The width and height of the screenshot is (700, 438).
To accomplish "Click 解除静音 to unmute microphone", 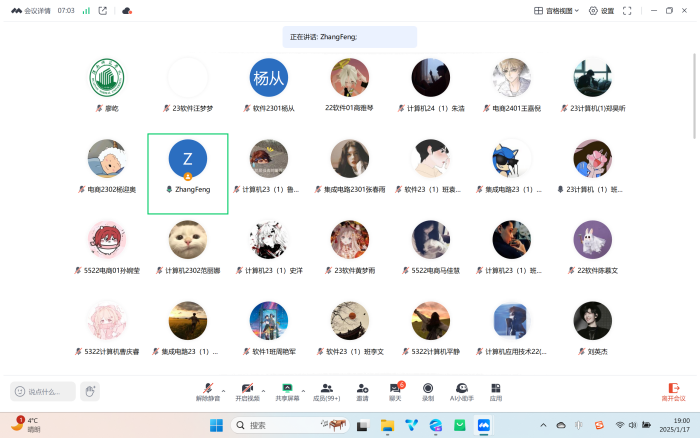I will 208,392.
